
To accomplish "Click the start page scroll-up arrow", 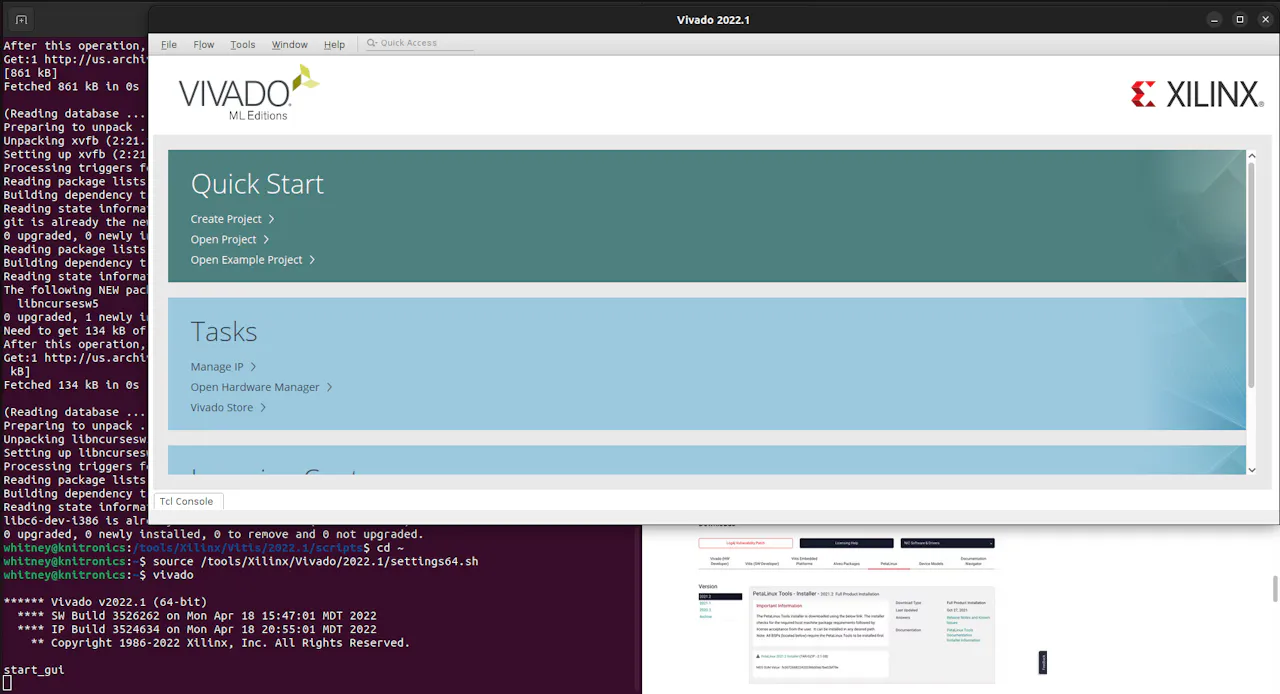I will tap(1252, 156).
